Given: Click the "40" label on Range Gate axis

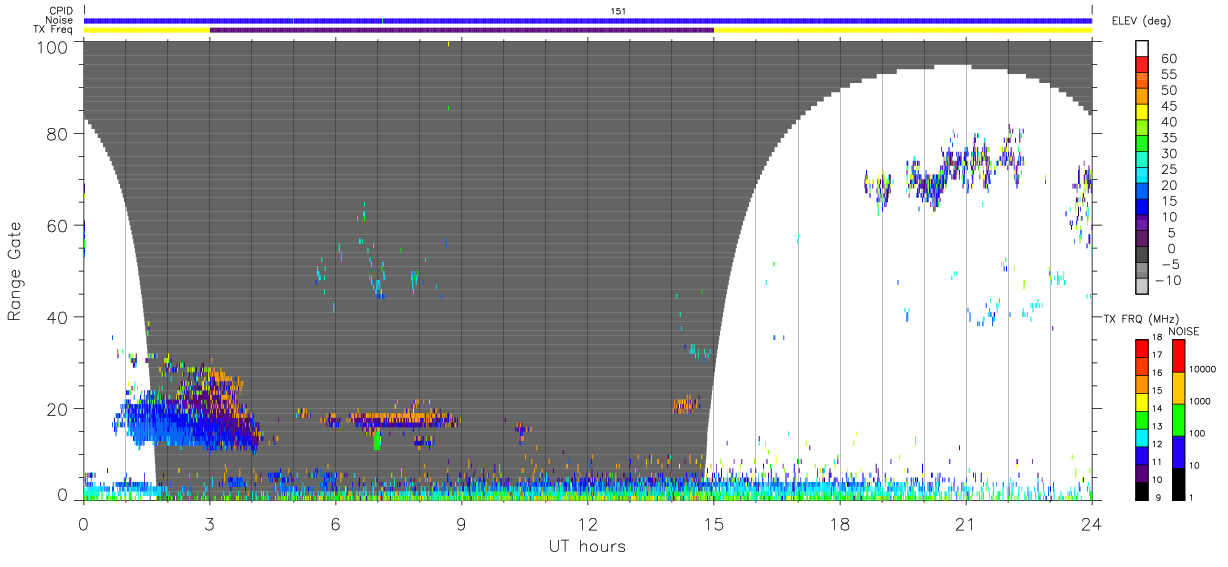Looking at the screenshot, I should click(58, 317).
